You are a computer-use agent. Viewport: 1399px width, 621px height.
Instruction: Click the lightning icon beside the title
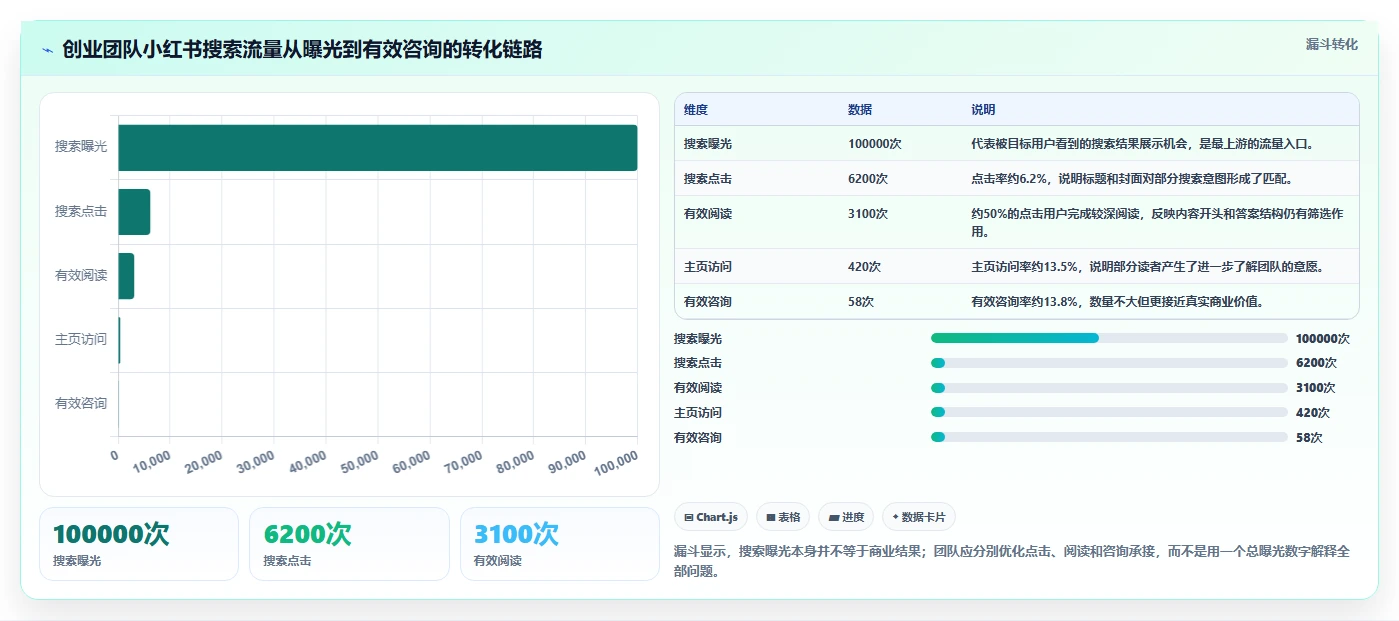[x=47, y=50]
